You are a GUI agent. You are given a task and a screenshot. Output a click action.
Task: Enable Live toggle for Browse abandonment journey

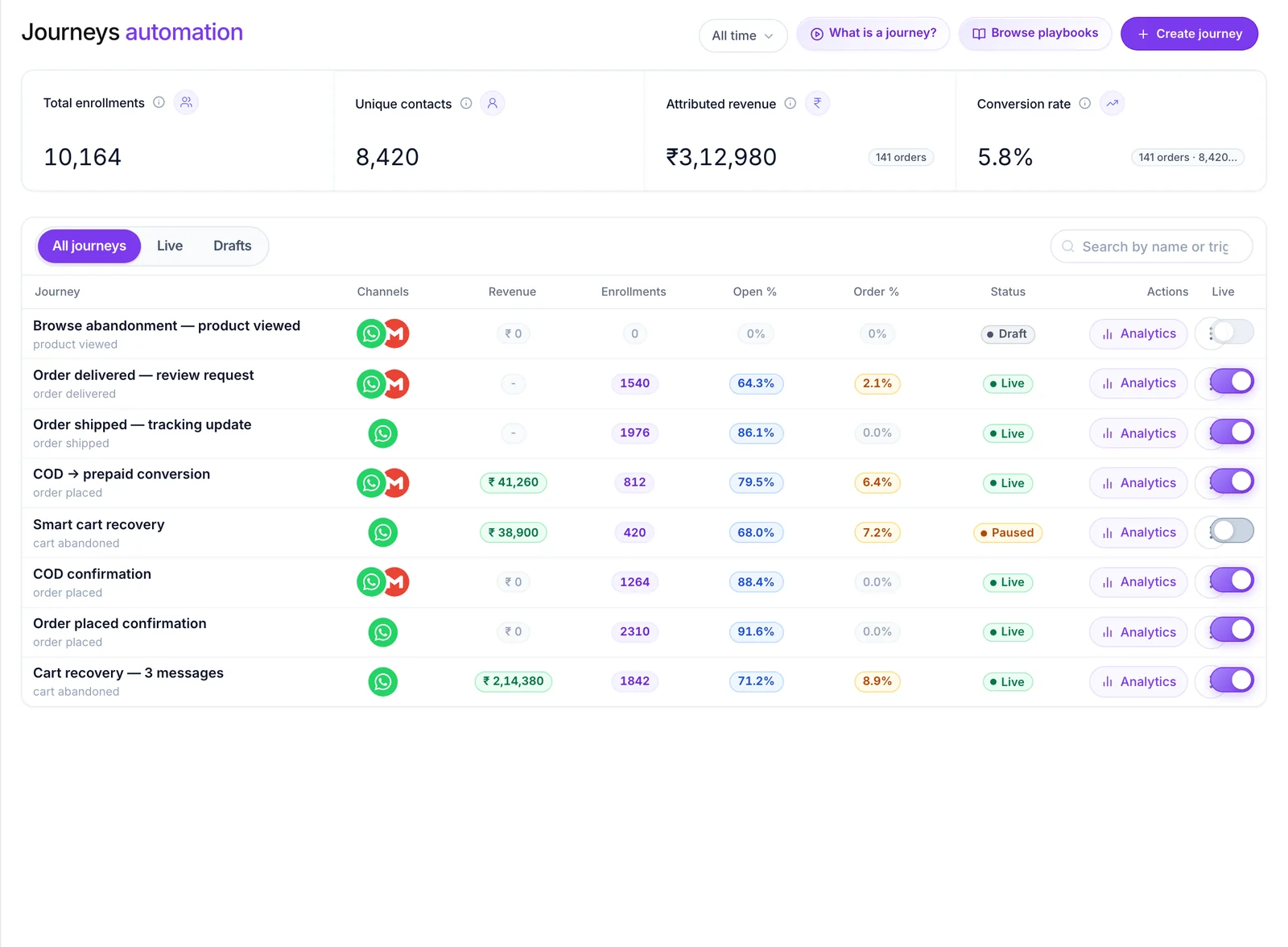1232,332
